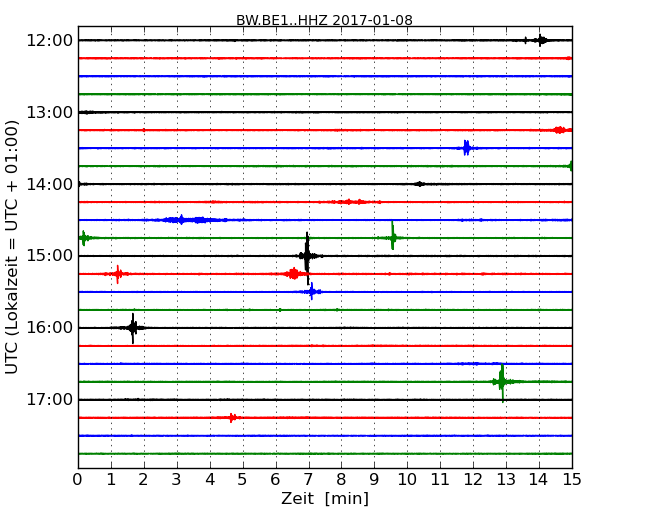Click the 16:00 time label
Image resolution: width=650 pixels, height=520 pixels.
coord(49,328)
